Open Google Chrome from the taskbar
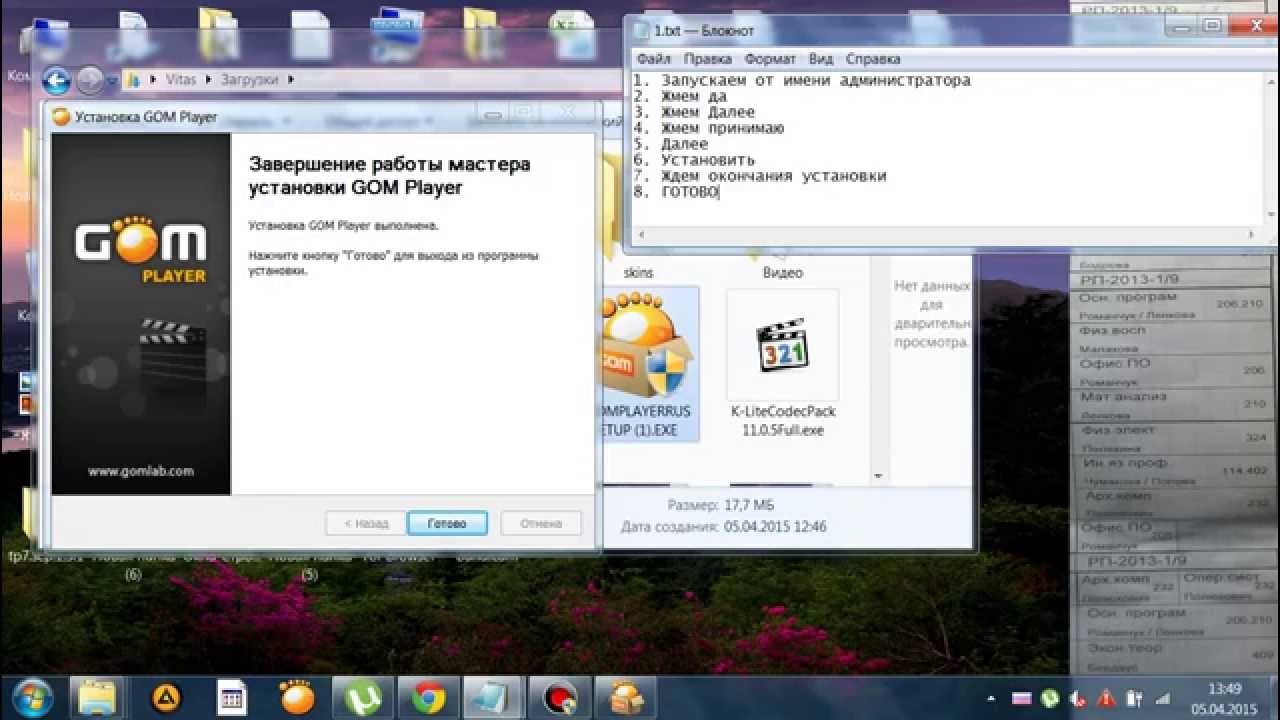 click(x=429, y=697)
